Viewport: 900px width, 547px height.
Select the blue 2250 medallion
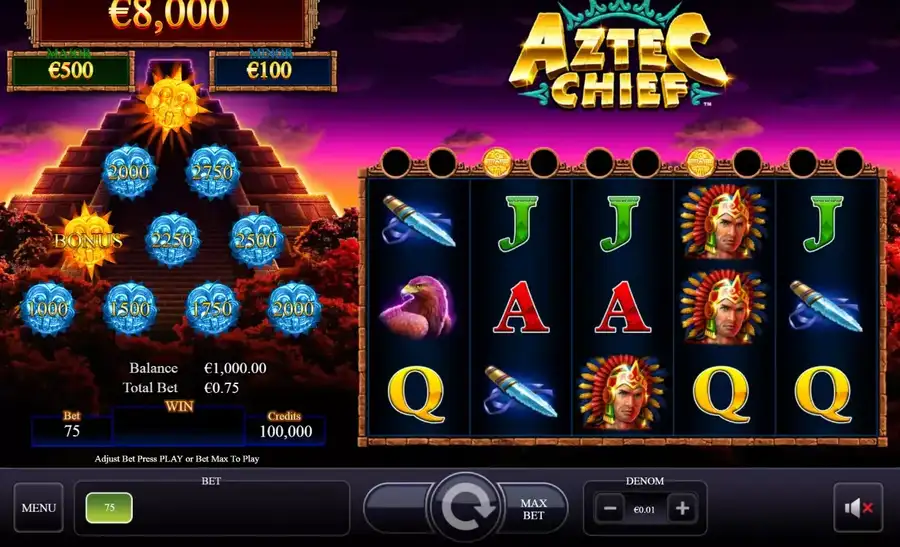pyautogui.click(x=172, y=240)
